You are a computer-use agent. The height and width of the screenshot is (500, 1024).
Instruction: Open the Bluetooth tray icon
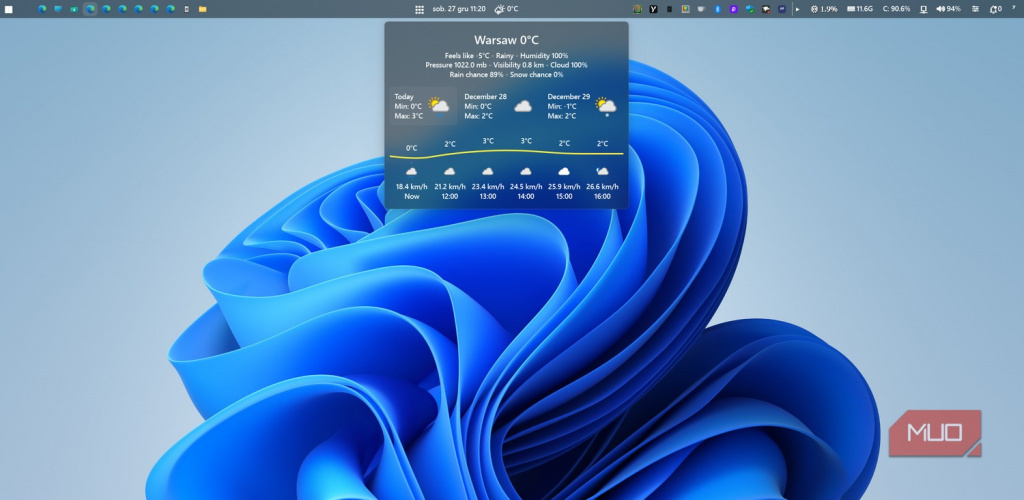(x=718, y=9)
